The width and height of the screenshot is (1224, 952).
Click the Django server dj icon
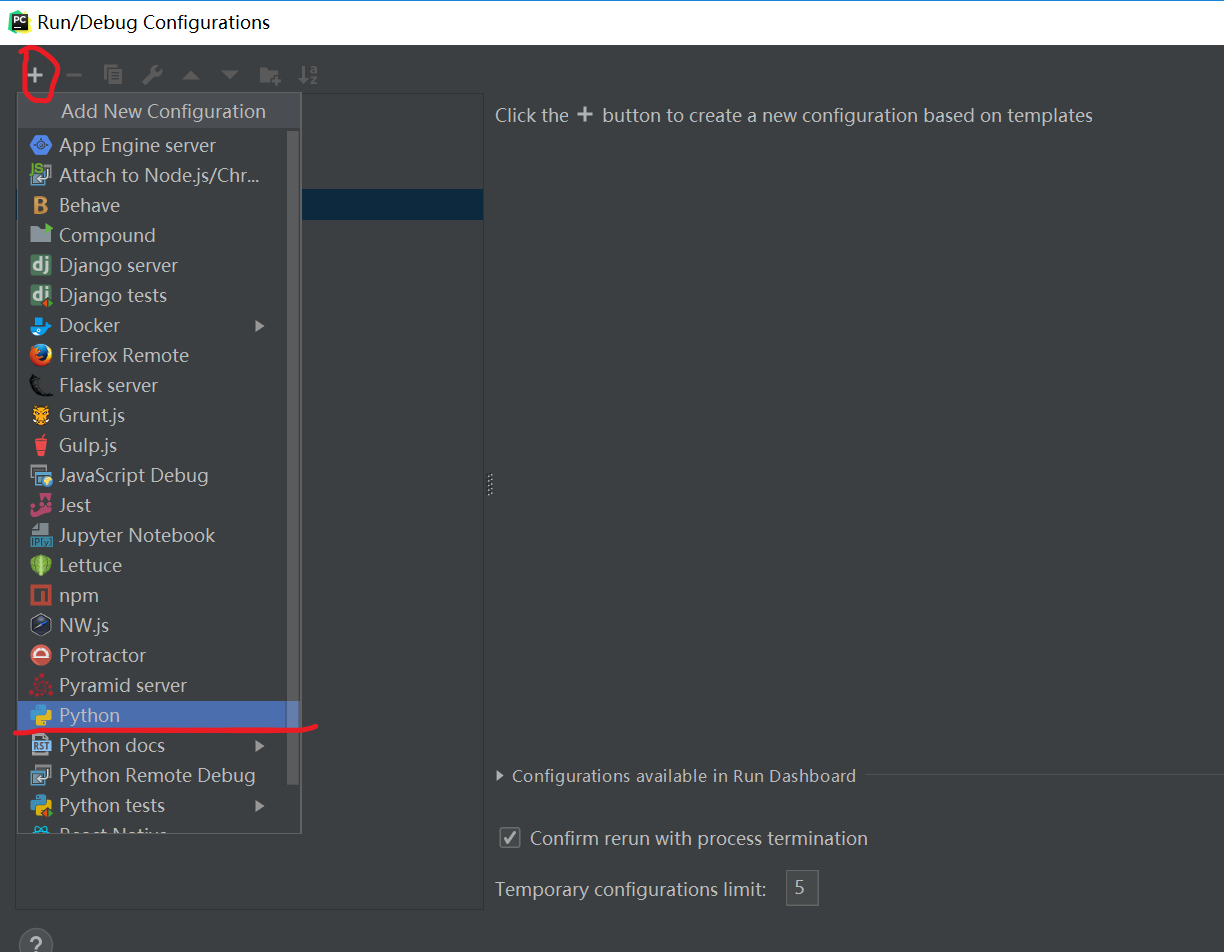tap(41, 265)
